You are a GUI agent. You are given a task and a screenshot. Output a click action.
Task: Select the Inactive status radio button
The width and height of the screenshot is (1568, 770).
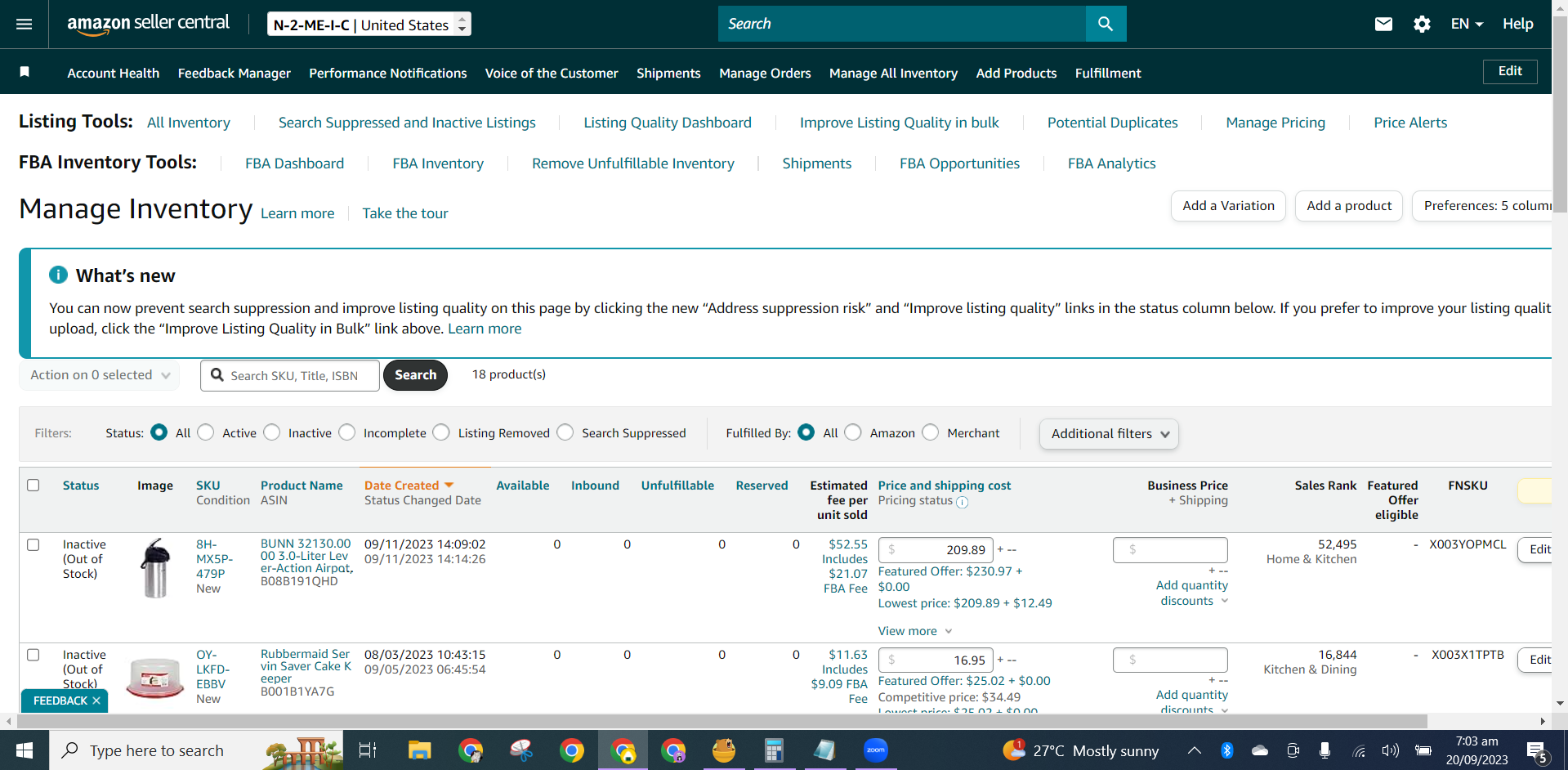coord(272,432)
